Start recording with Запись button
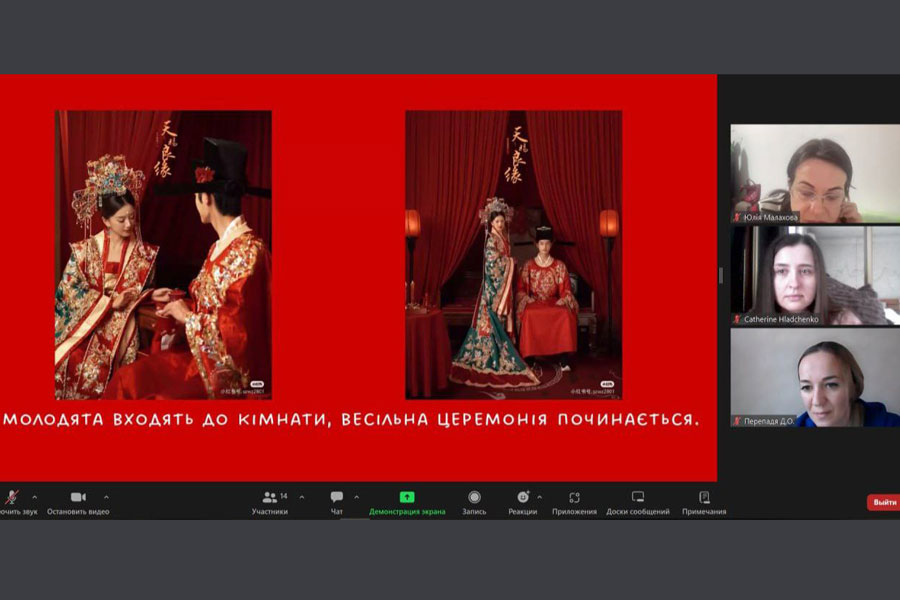This screenshot has height=600, width=900. [474, 497]
